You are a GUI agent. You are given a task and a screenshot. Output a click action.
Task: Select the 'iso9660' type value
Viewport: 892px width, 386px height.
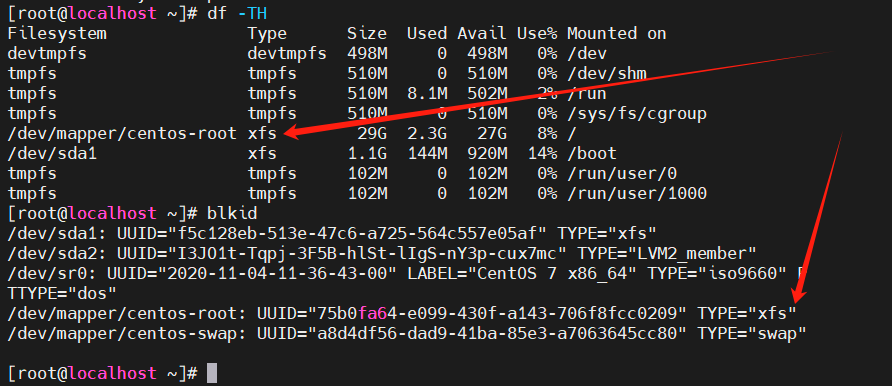coord(741,273)
